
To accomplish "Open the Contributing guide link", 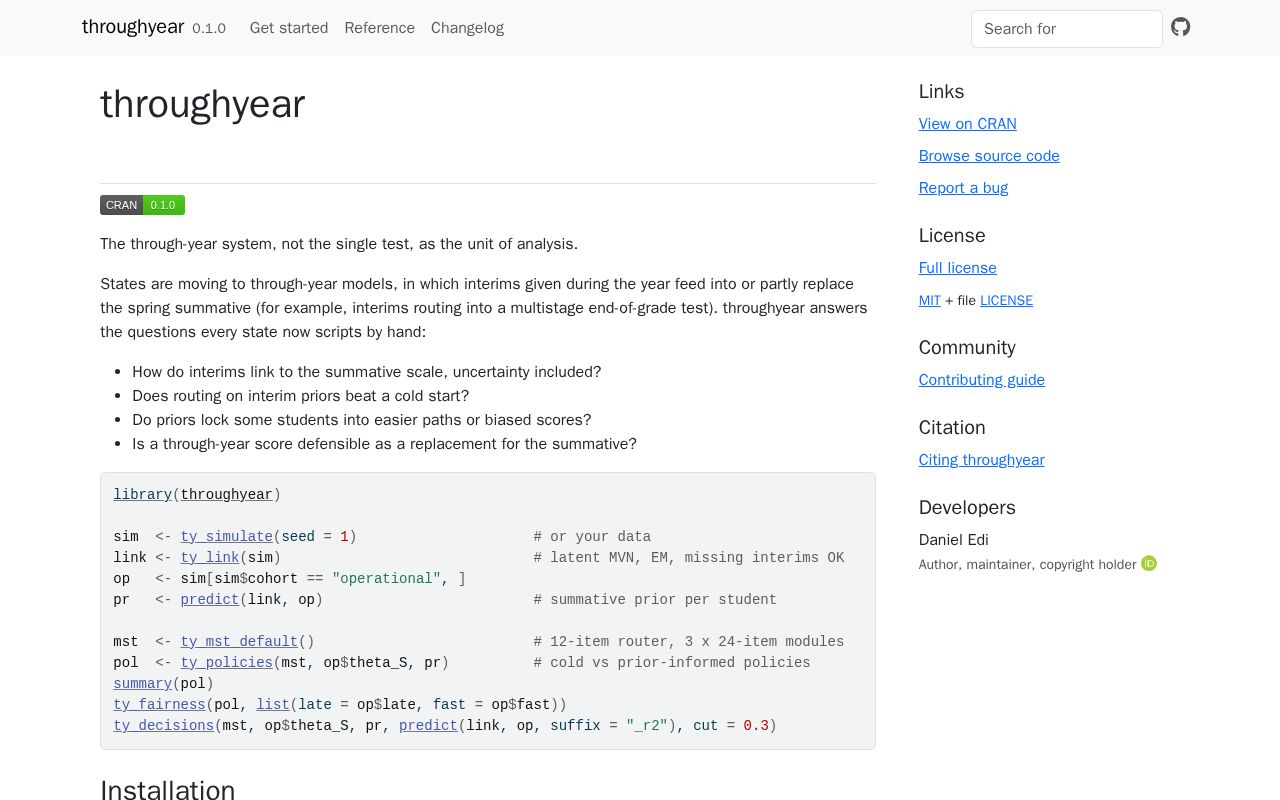I will [x=982, y=380].
